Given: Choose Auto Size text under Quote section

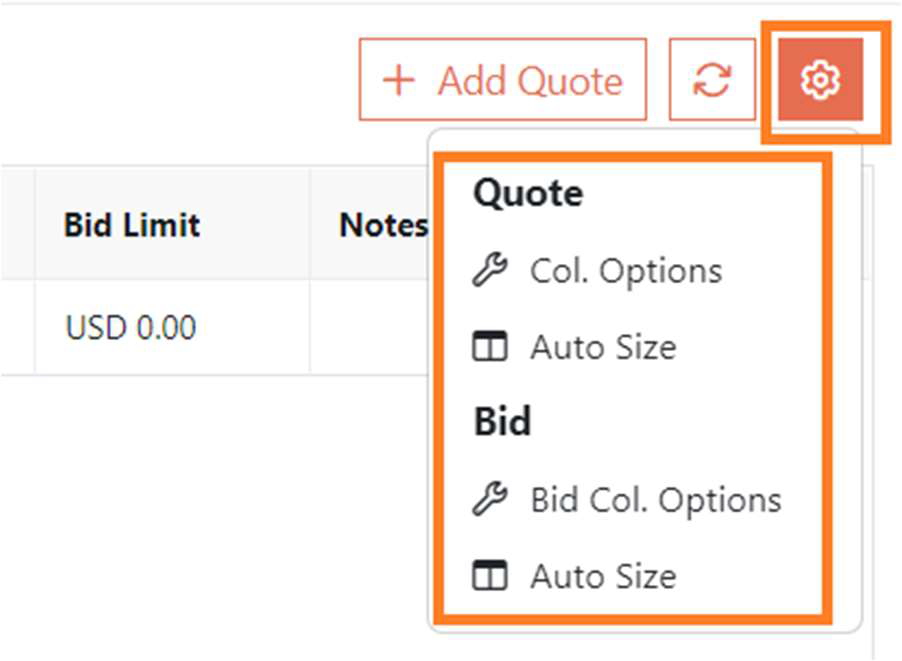Looking at the screenshot, I should click(x=603, y=348).
